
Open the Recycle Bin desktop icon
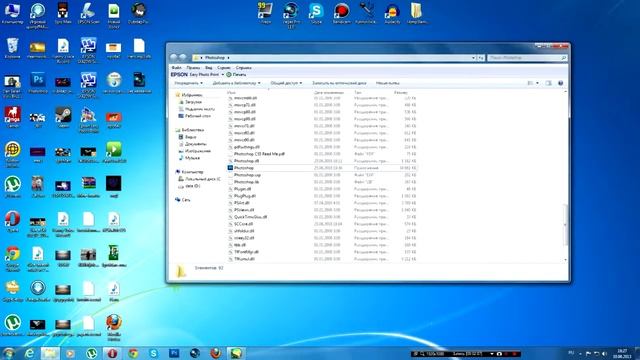(x=12, y=48)
